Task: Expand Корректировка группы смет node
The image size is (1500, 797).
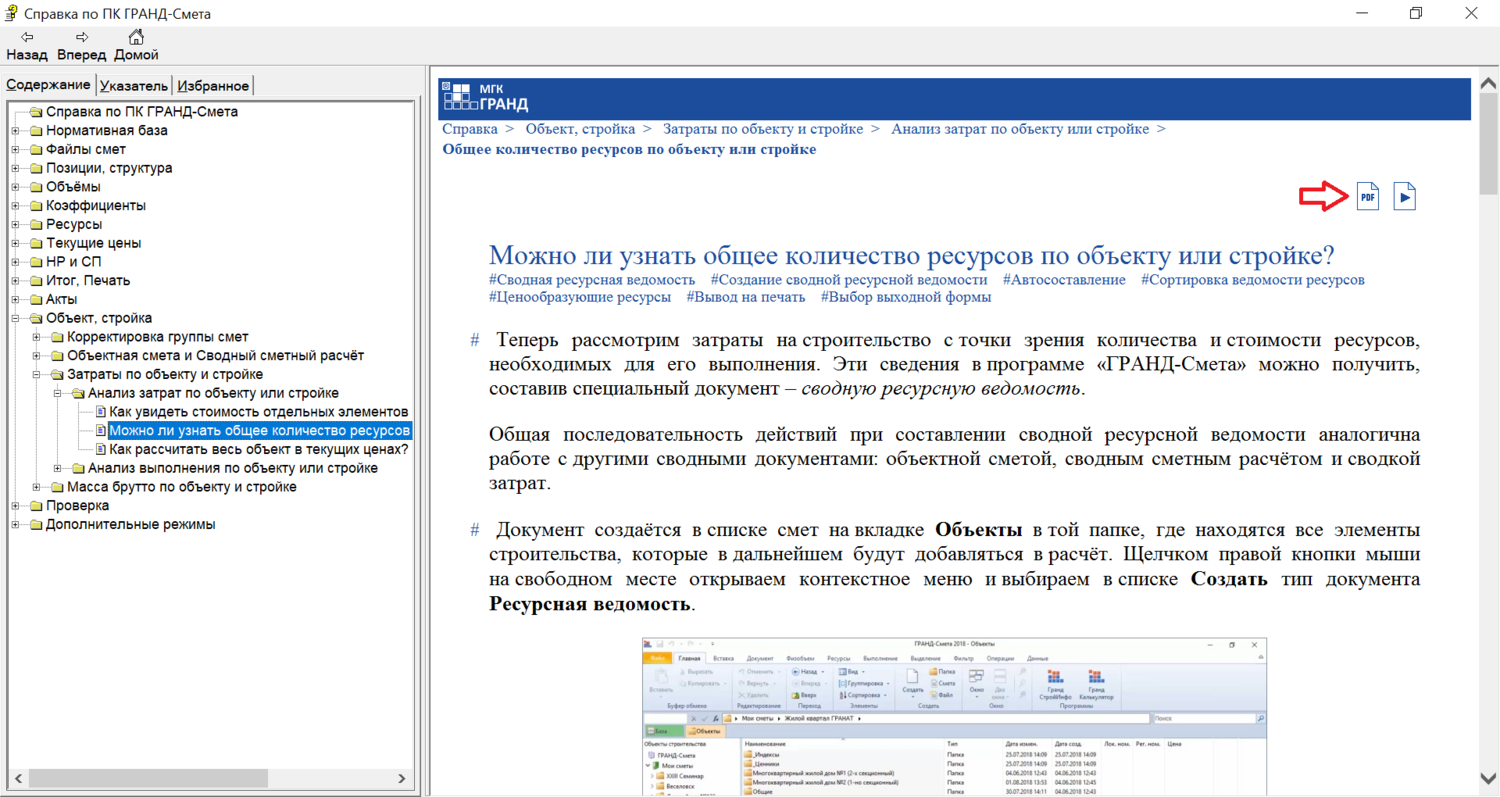Action: click(36, 337)
